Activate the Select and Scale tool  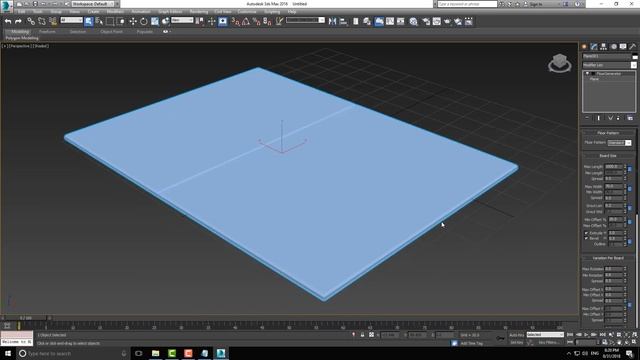point(155,21)
